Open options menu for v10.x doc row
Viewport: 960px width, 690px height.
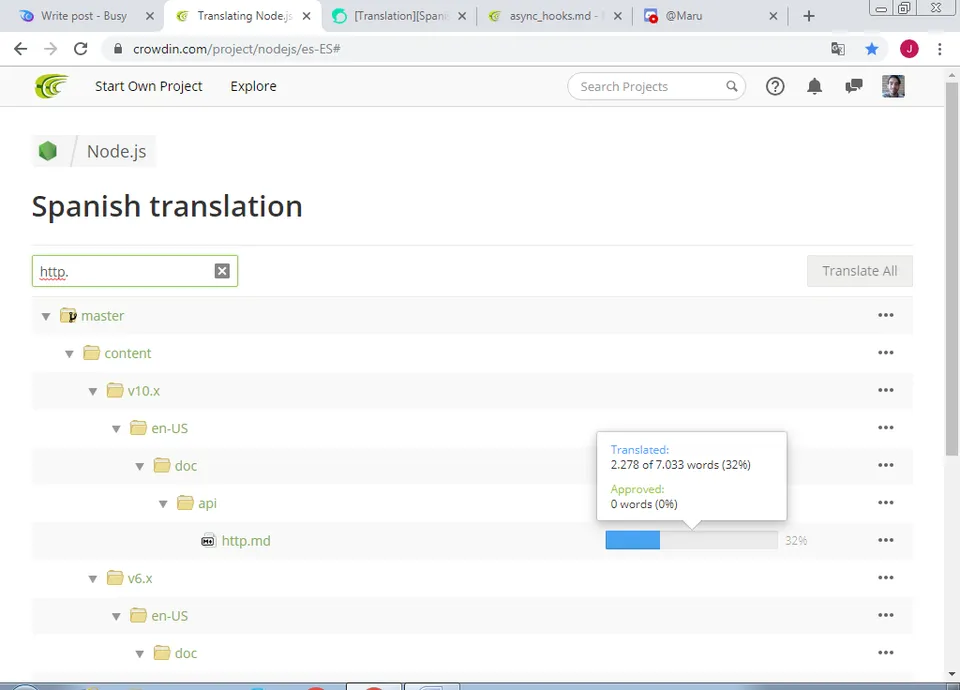point(886,465)
